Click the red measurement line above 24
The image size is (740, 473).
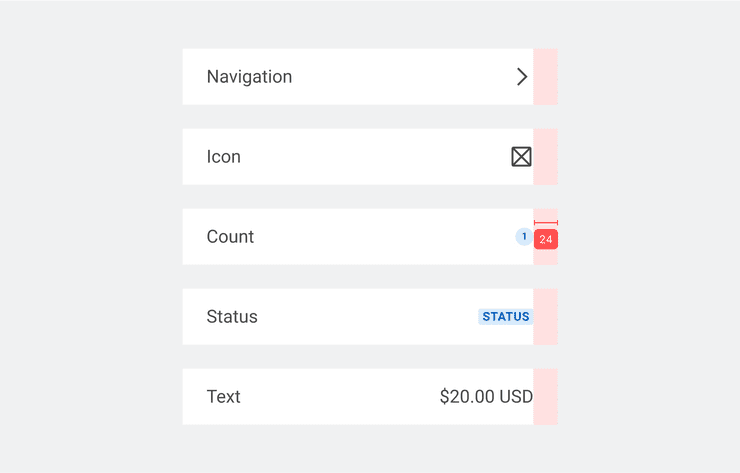[545, 222]
